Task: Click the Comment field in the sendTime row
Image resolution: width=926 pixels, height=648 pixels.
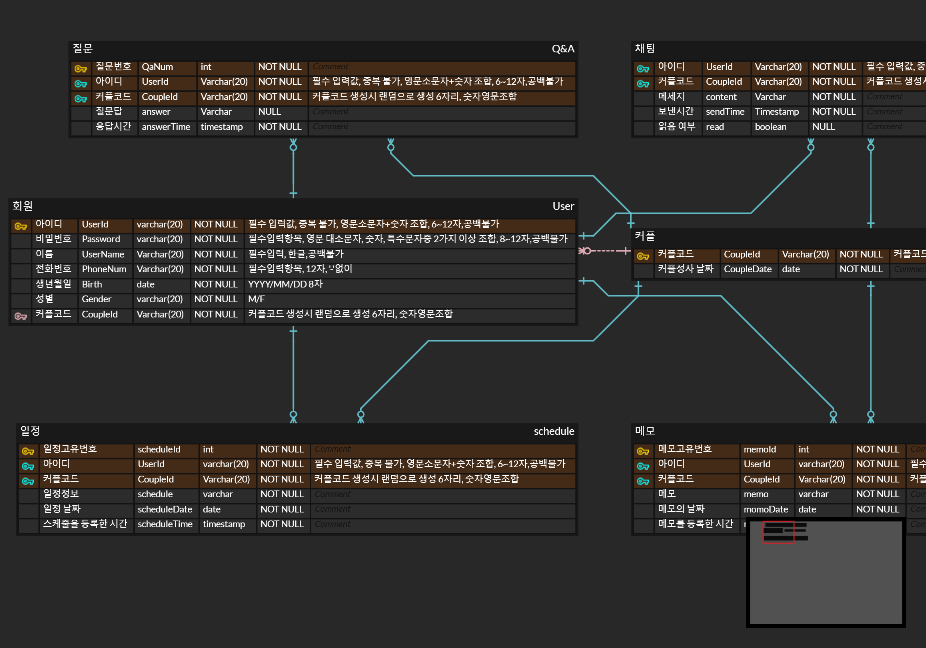Action: click(x=895, y=112)
